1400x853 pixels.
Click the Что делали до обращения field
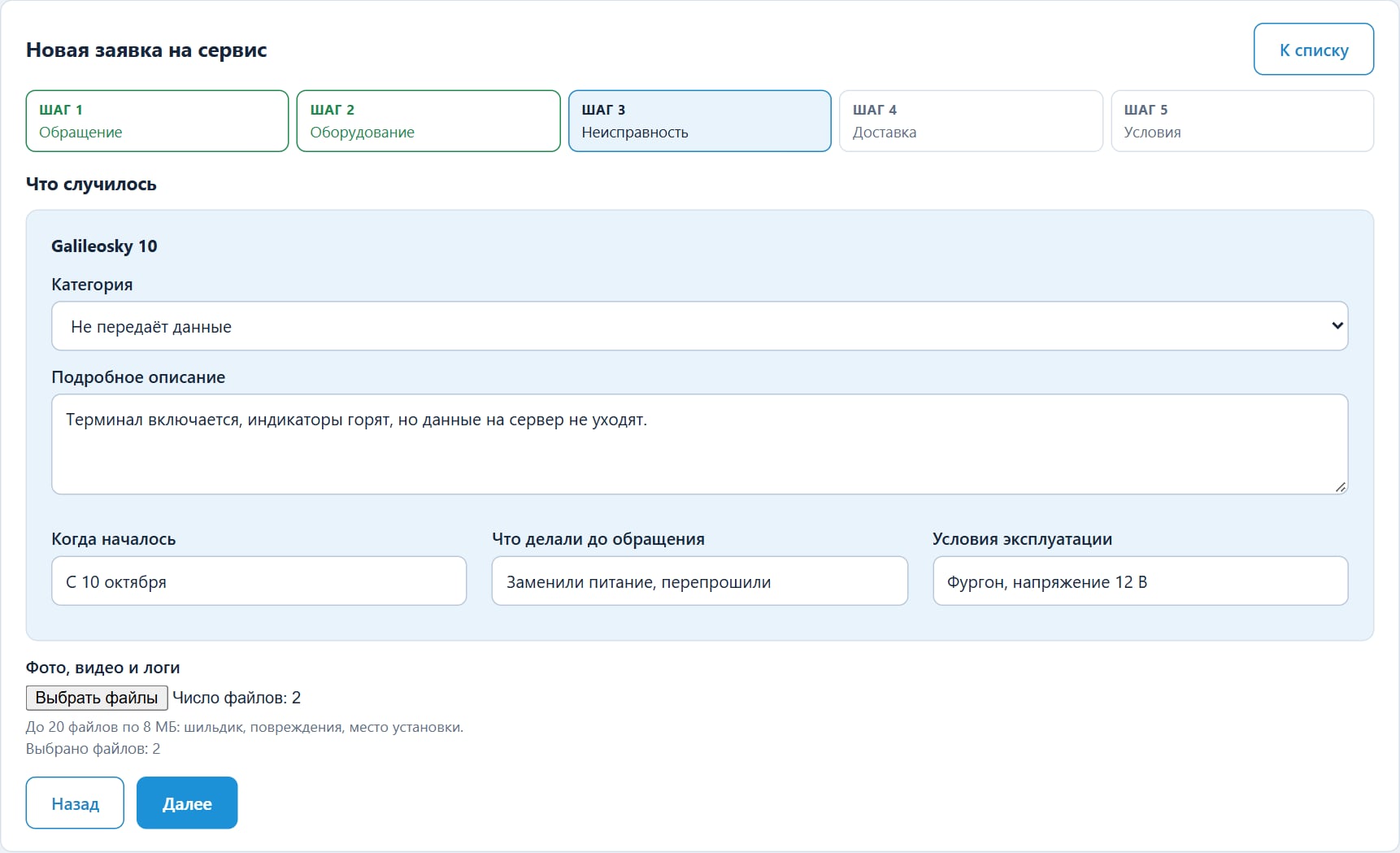tap(699, 581)
